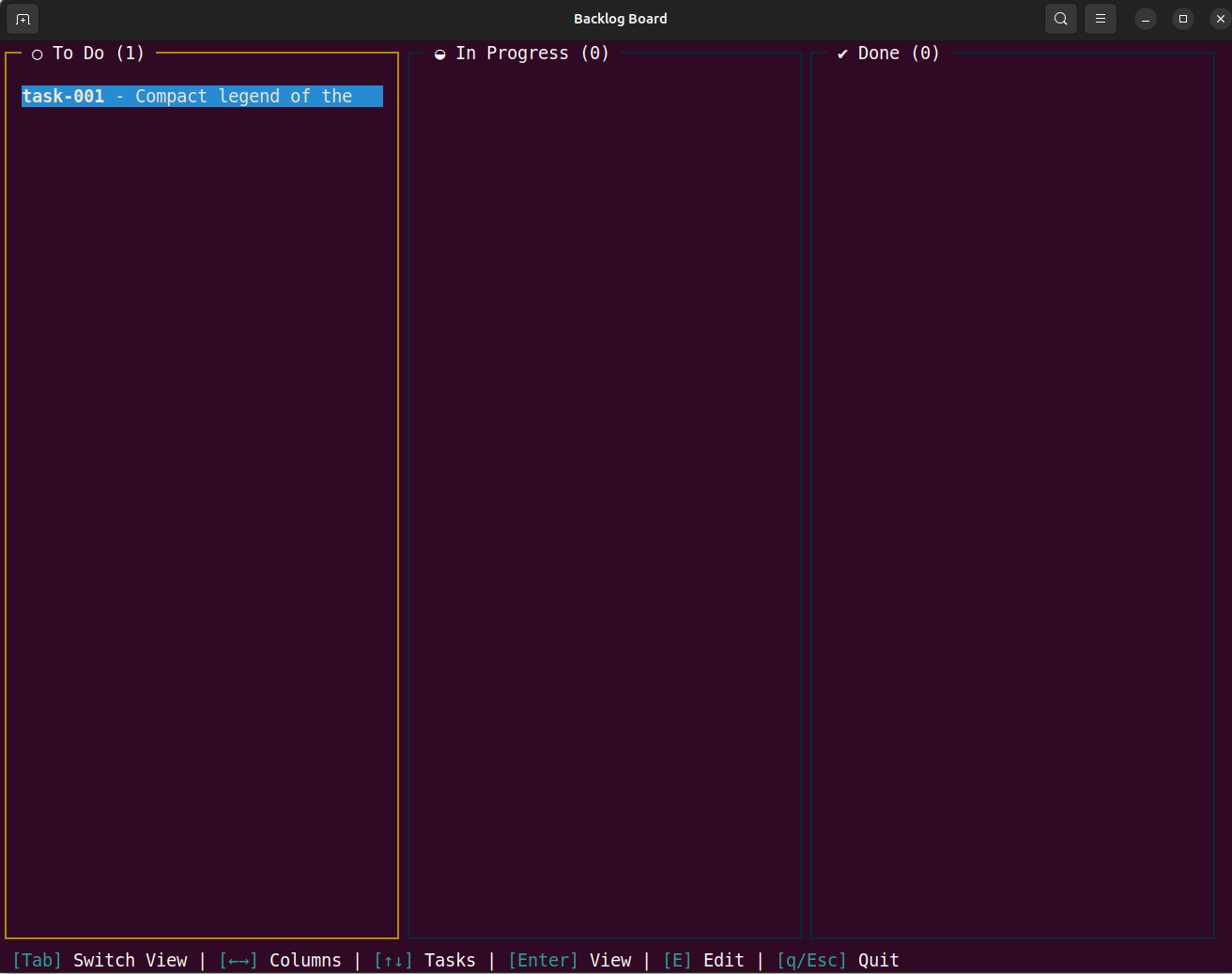The width and height of the screenshot is (1232, 974).
Task: Maximize the Backlog Board terminal window
Action: (1182, 19)
